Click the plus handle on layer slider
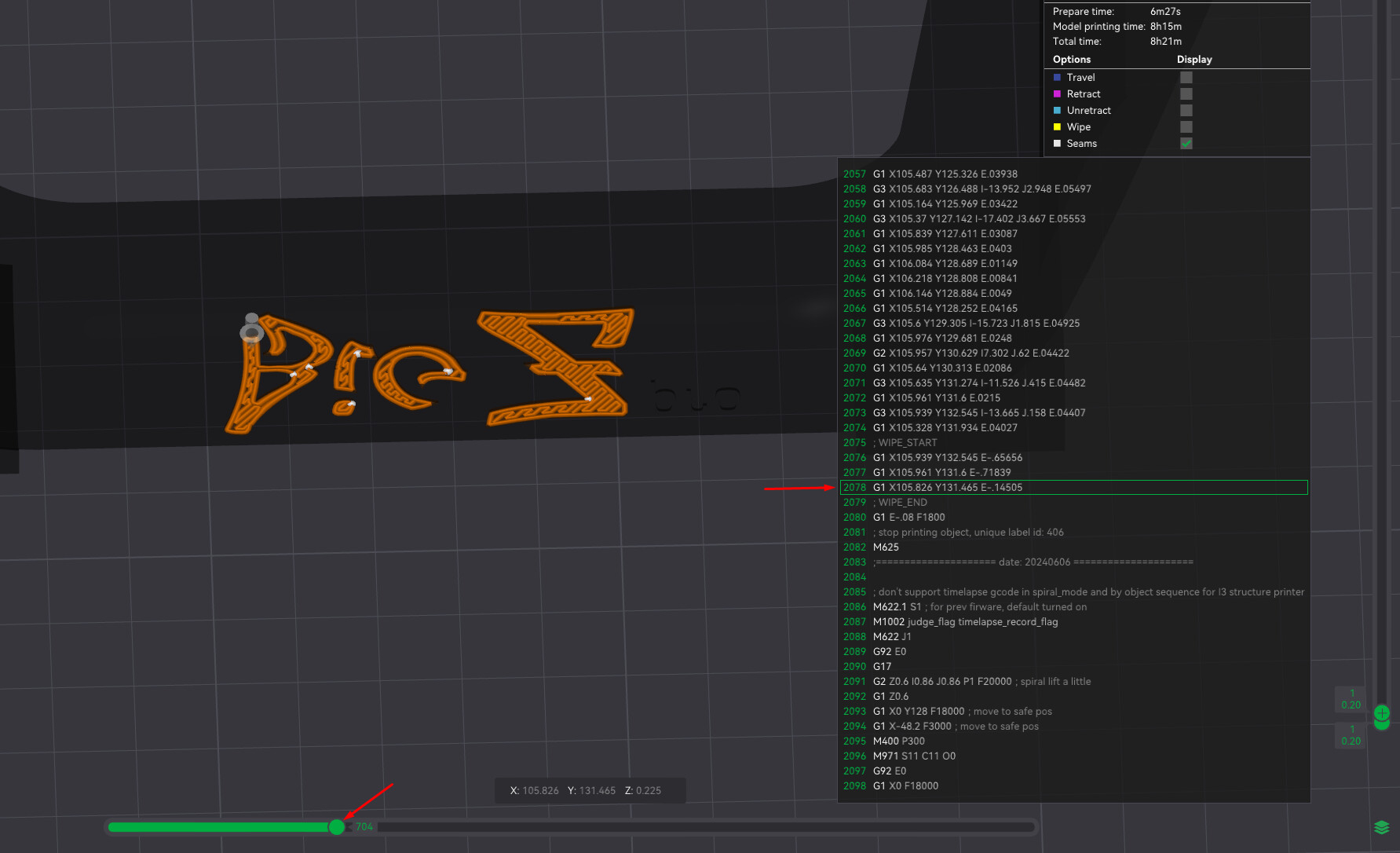Image resolution: width=1400 pixels, height=853 pixels. click(x=1382, y=713)
